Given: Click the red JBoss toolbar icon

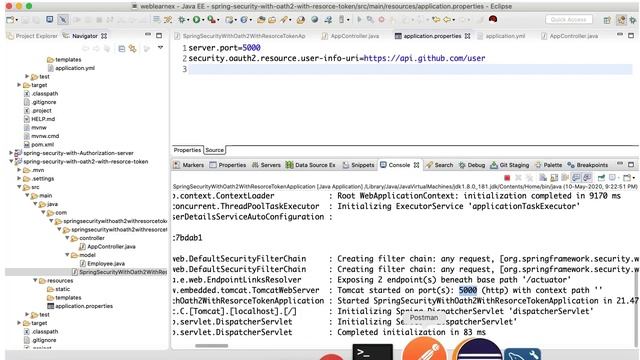Looking at the screenshot, I should click(493, 19).
